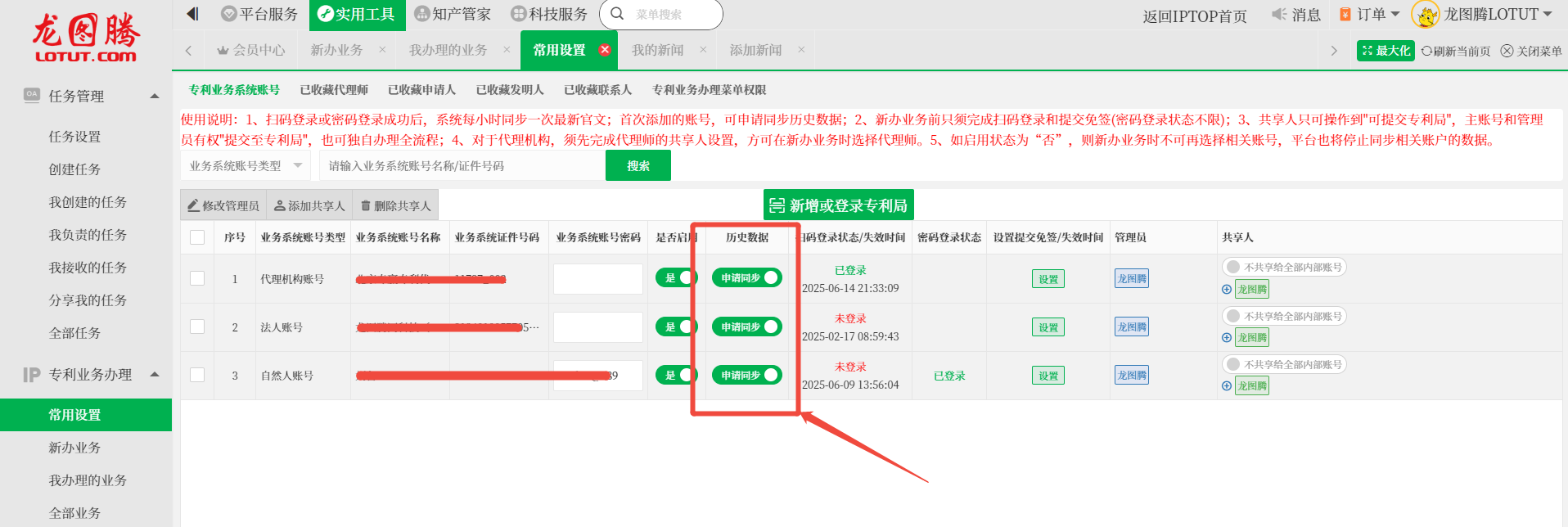Click the user avatar icon at top right
This screenshot has width=1568, height=527.
(x=1425, y=15)
